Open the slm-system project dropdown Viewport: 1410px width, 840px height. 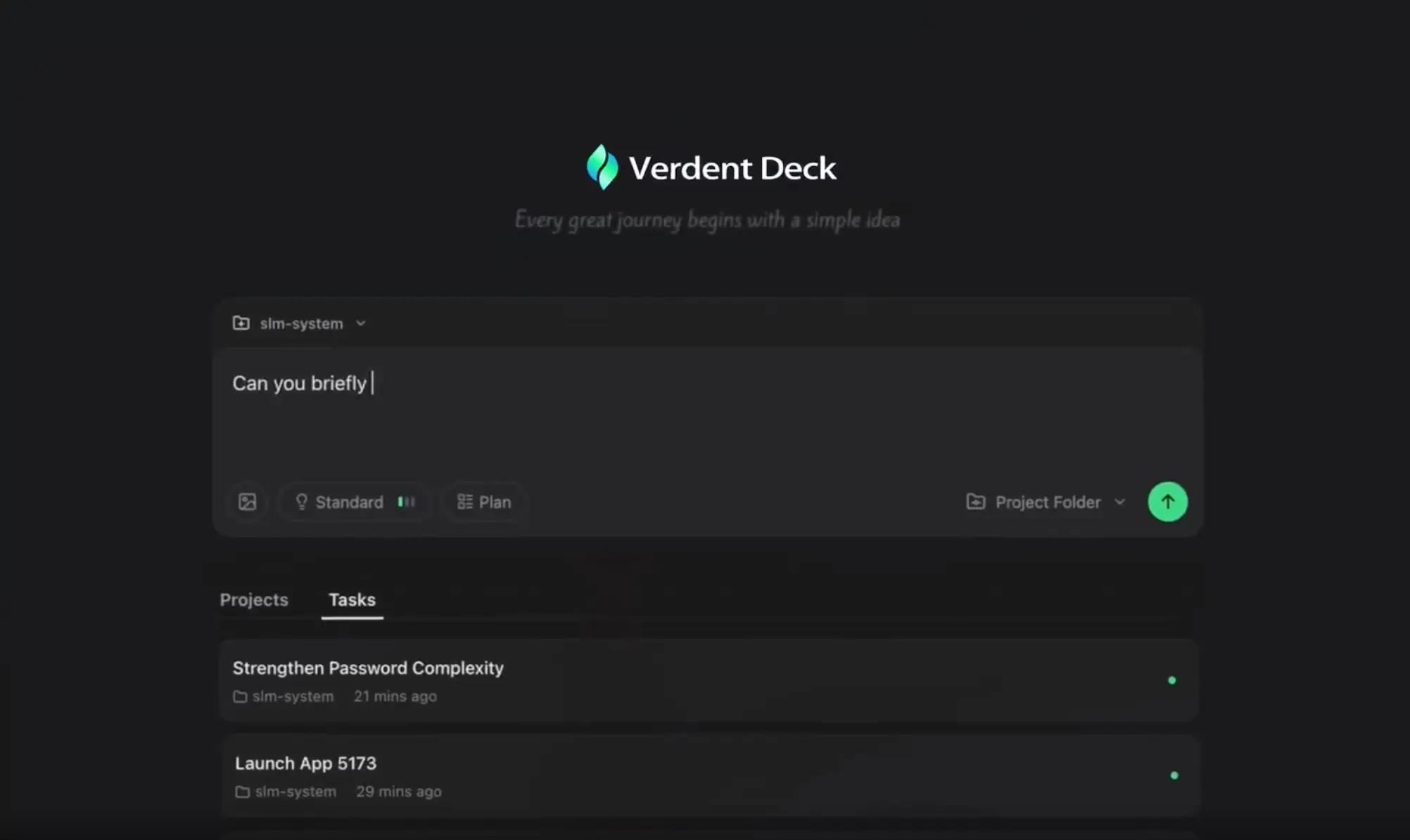click(x=301, y=324)
